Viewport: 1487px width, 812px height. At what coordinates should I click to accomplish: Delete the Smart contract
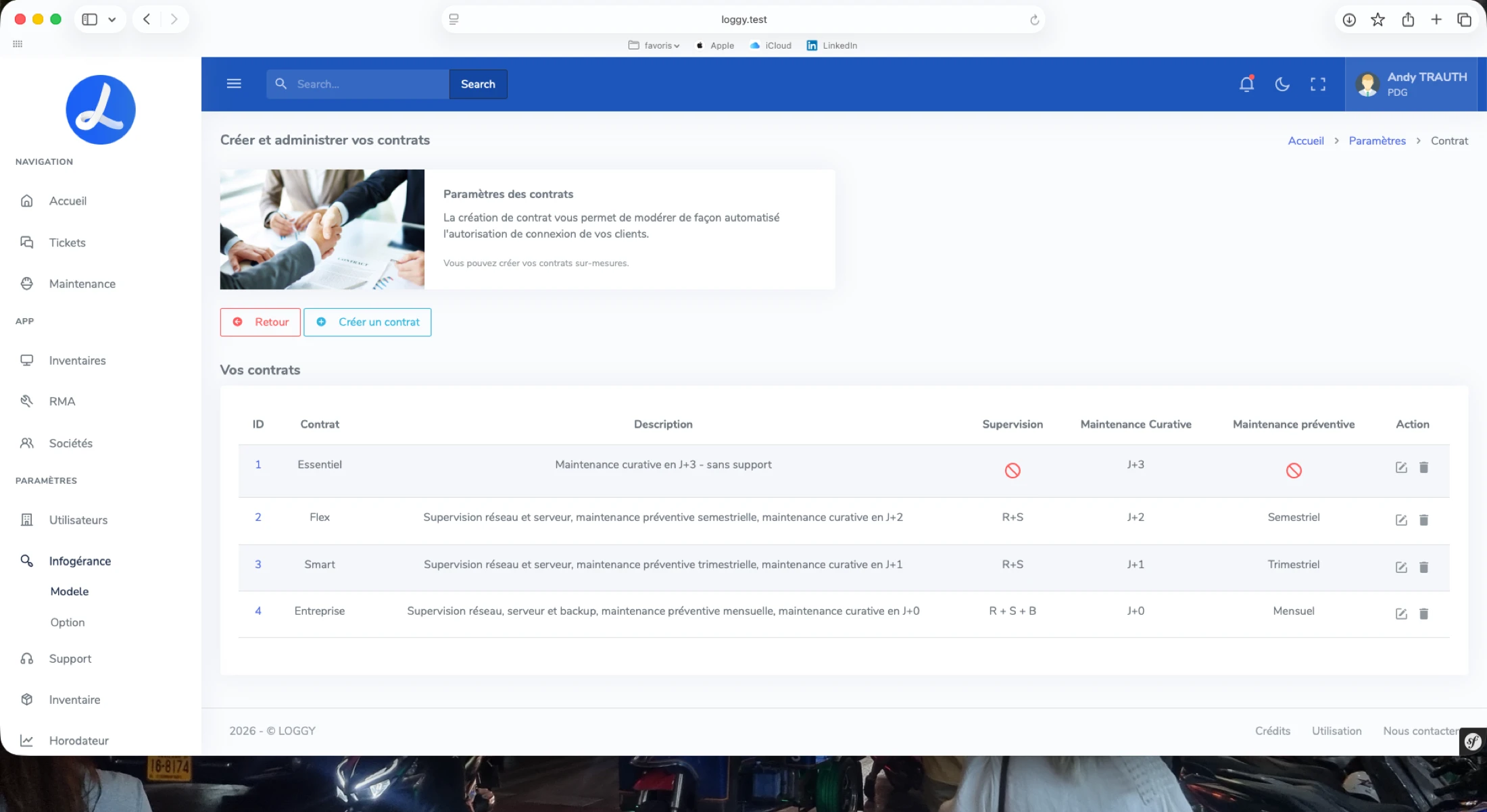tap(1423, 567)
